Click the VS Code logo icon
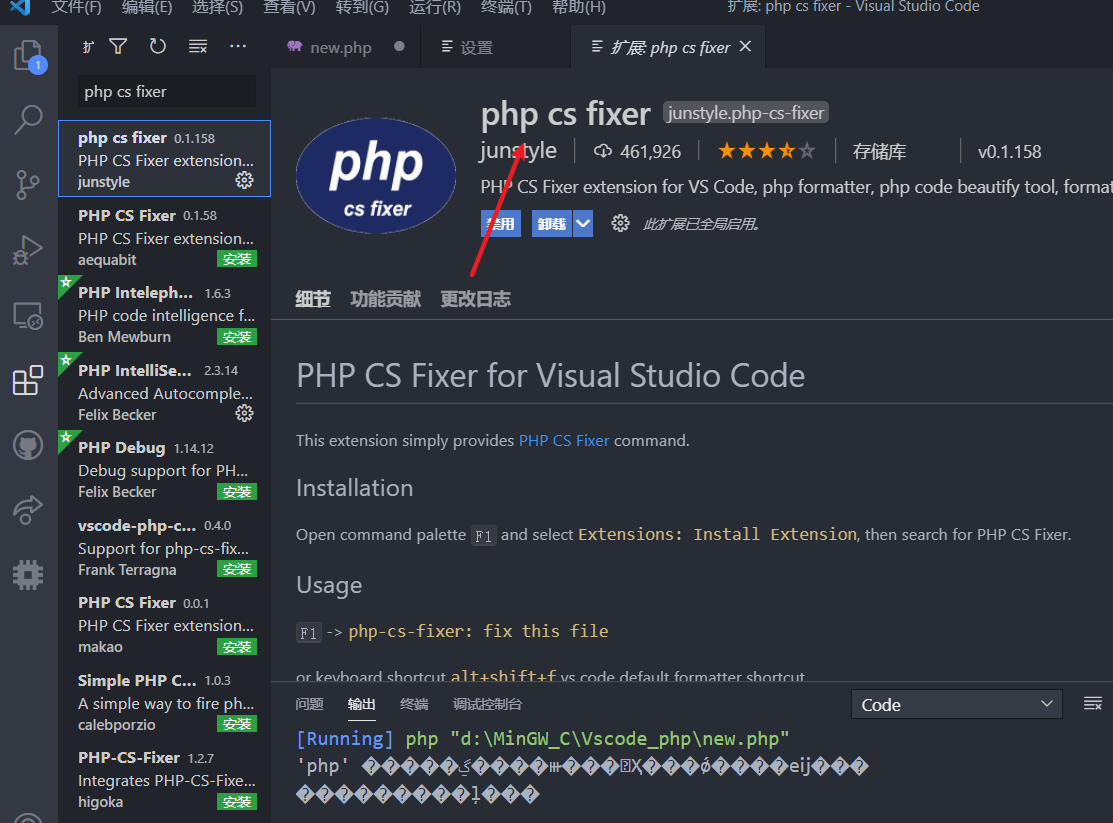This screenshot has height=823, width=1113. click(20, 7)
